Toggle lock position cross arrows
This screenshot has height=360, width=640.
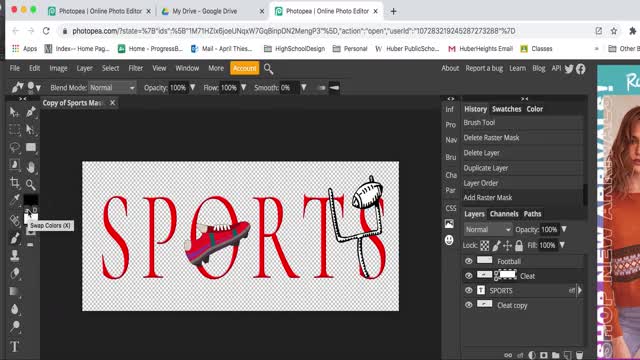pyautogui.click(x=507, y=245)
